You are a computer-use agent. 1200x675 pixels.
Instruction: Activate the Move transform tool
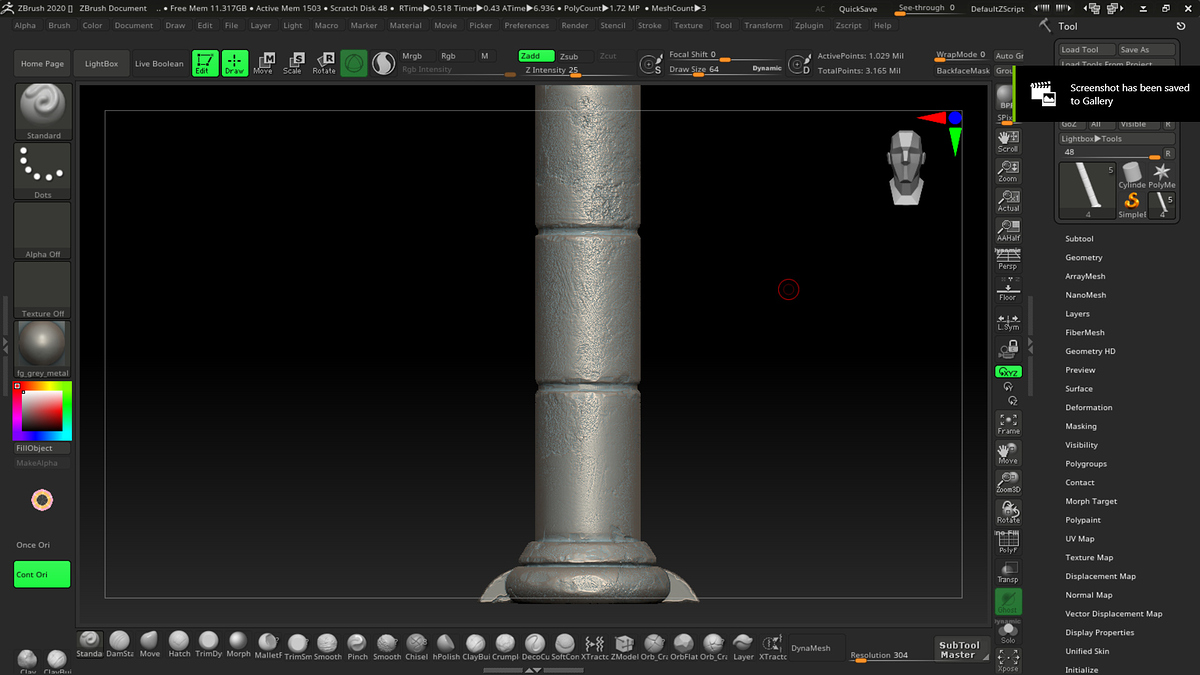coord(263,63)
